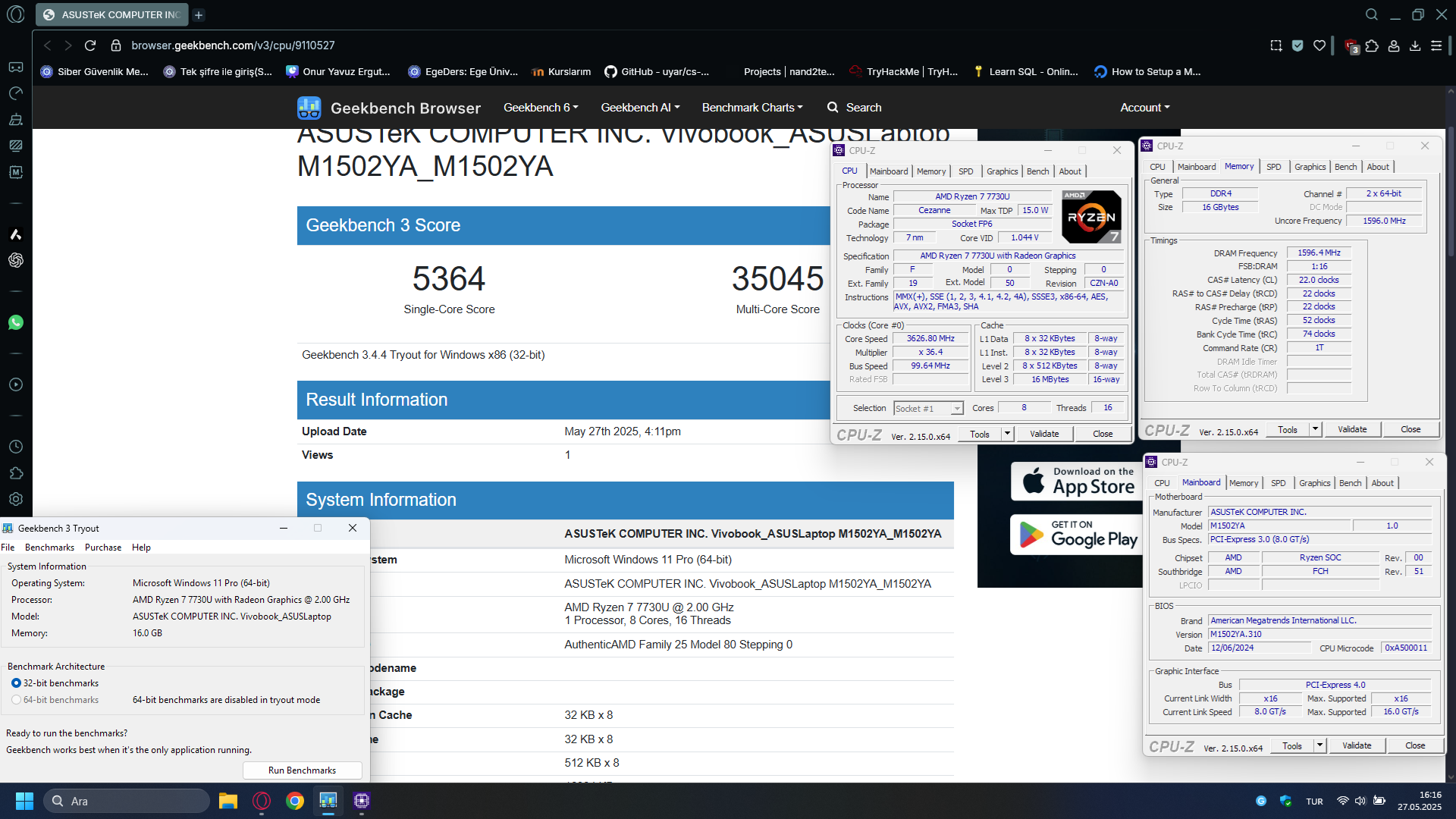Image resolution: width=1456 pixels, height=819 pixels.
Task: Open Get it on Google Play badge
Action: (x=1077, y=535)
